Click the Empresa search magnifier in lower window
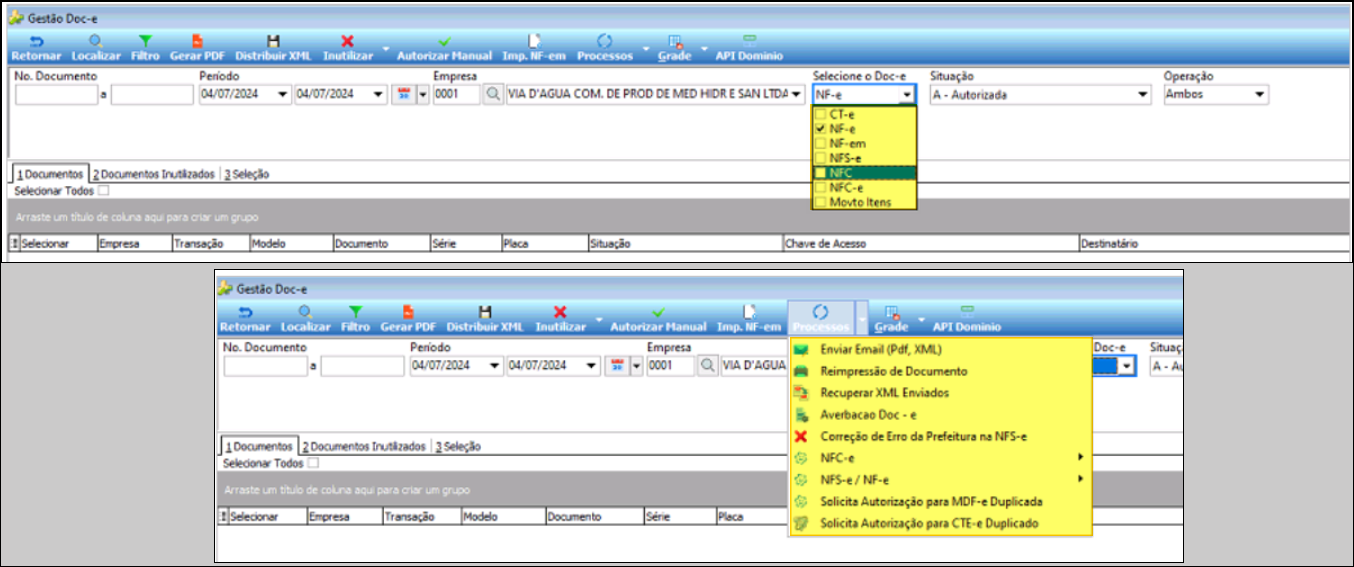Screen dimensions: 1354x567 pos(707,366)
